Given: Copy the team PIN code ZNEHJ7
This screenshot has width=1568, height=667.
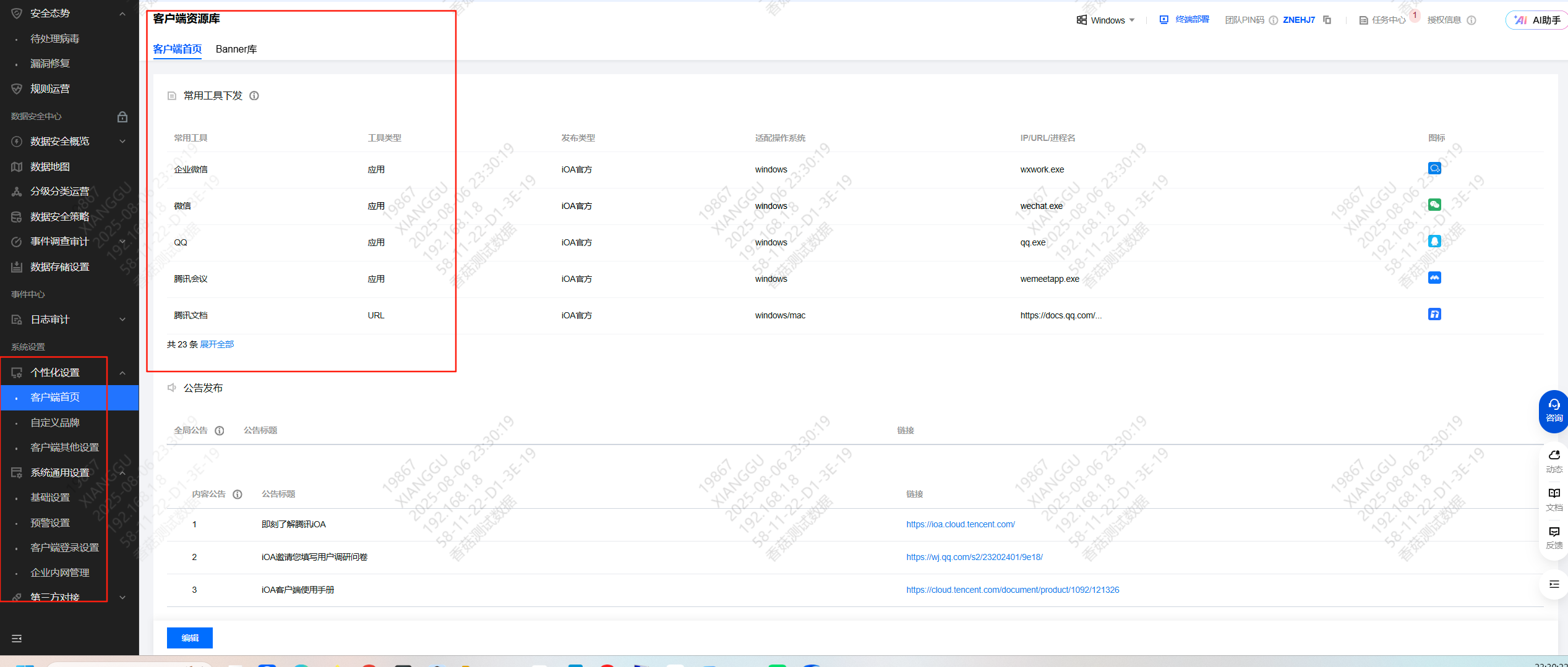Looking at the screenshot, I should [x=1327, y=20].
